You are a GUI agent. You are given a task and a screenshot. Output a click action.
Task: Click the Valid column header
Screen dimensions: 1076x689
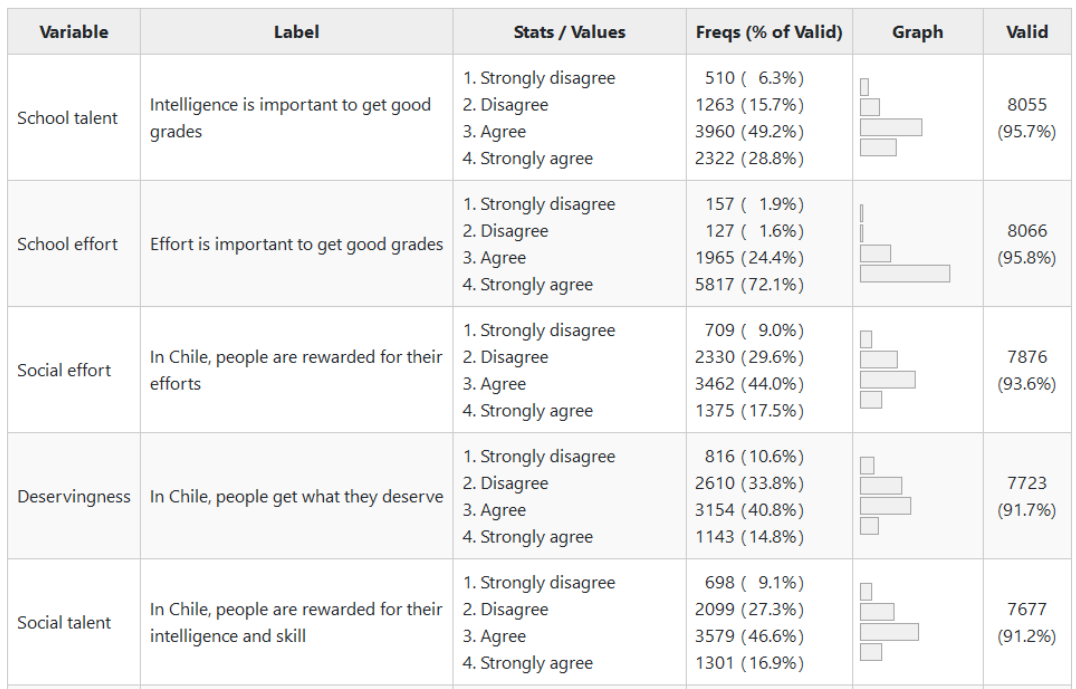click(x=1027, y=32)
